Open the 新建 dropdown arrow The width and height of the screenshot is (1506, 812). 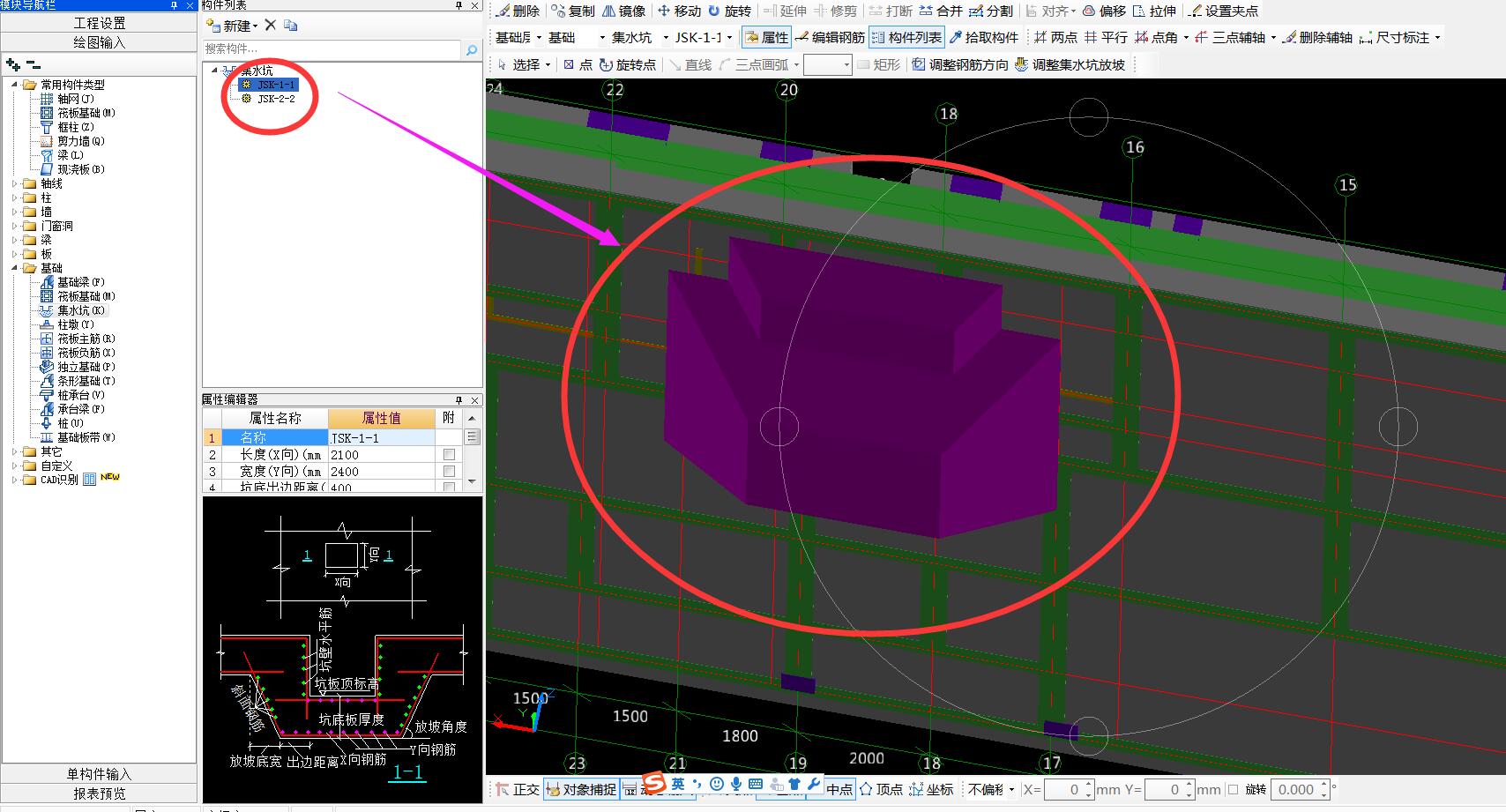255,26
